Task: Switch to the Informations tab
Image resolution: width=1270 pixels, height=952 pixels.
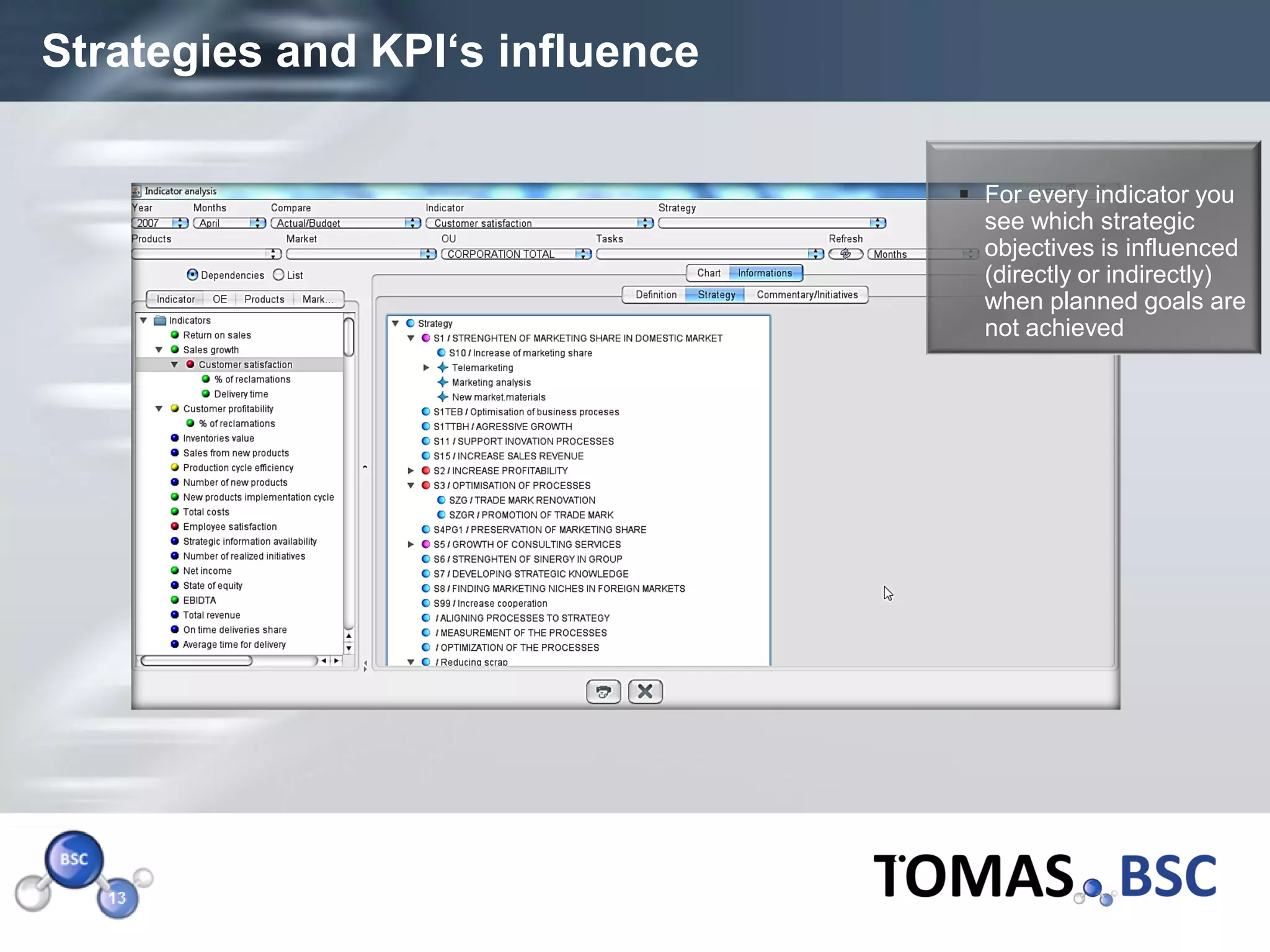Action: (x=765, y=273)
